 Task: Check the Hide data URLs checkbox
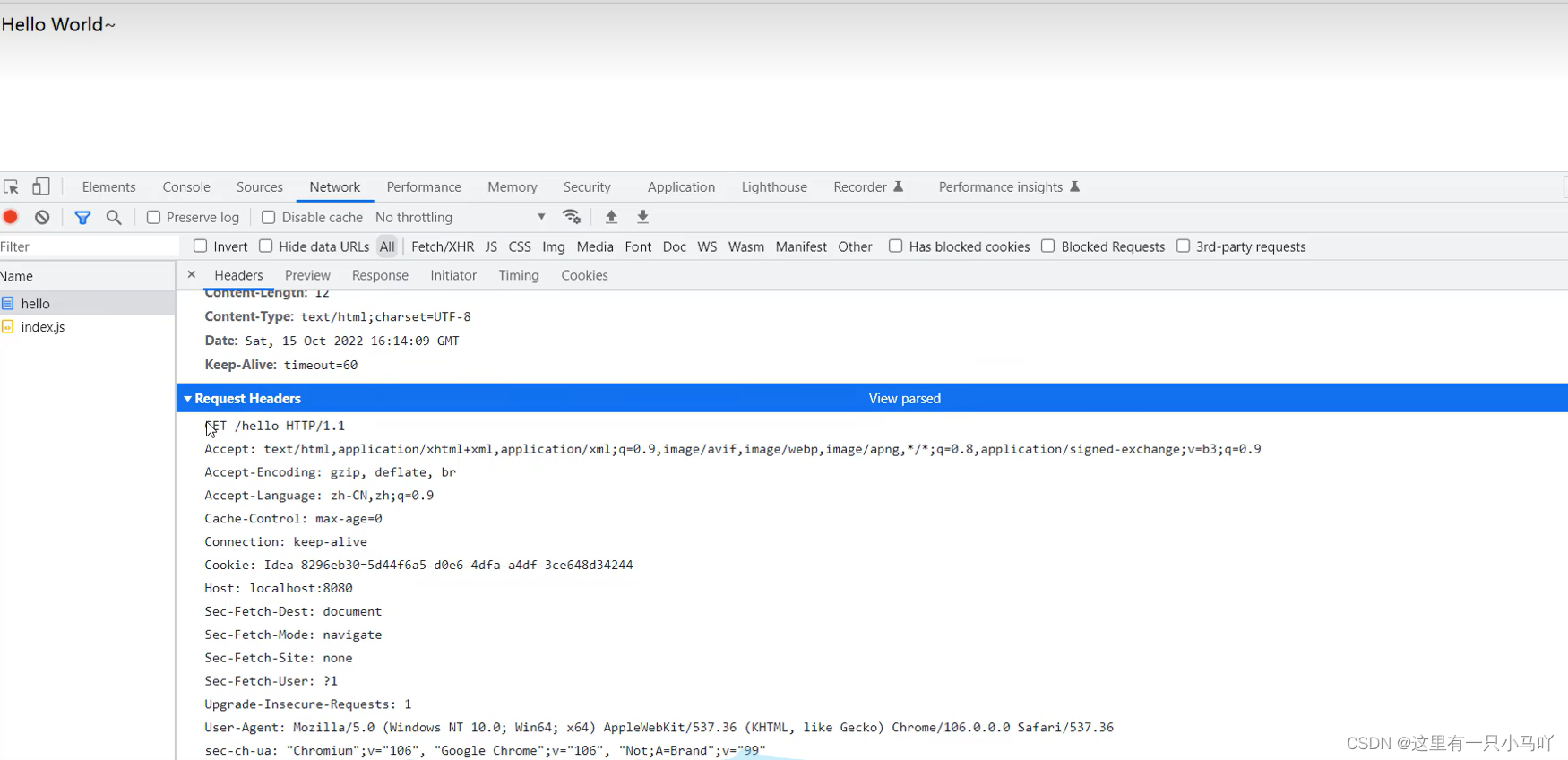265,246
